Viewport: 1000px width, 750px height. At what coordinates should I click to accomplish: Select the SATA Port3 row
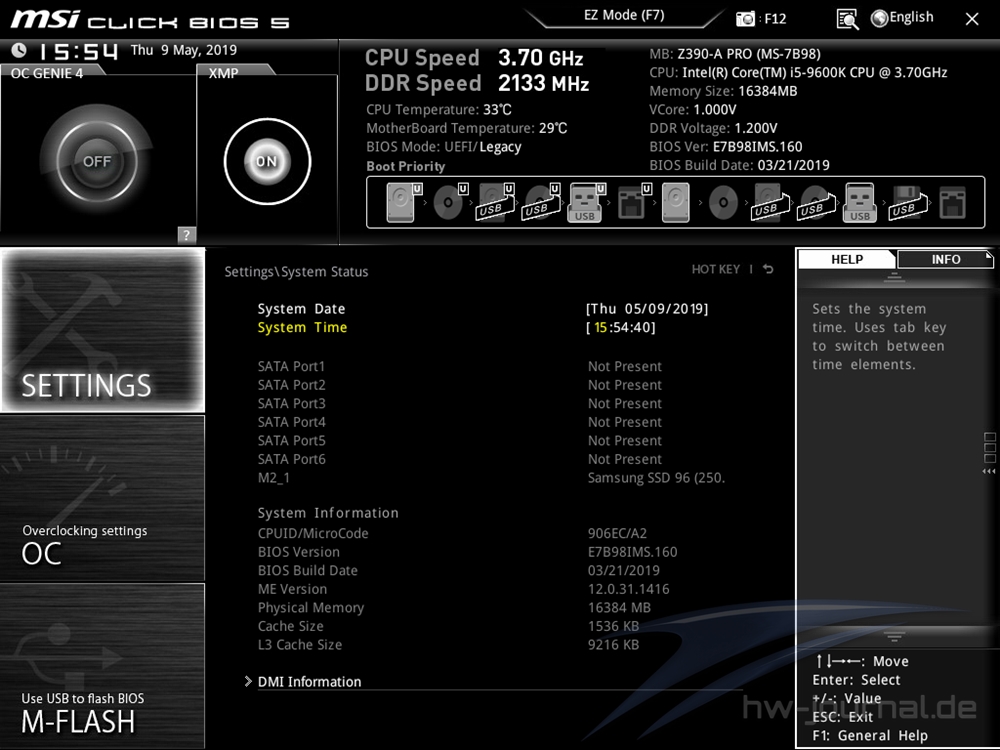coord(459,403)
